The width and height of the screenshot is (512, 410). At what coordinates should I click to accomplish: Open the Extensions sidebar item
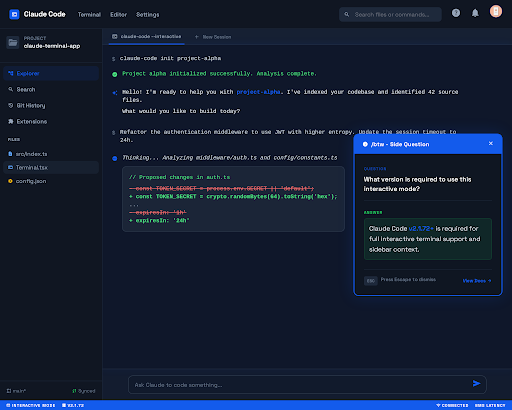(x=51, y=121)
